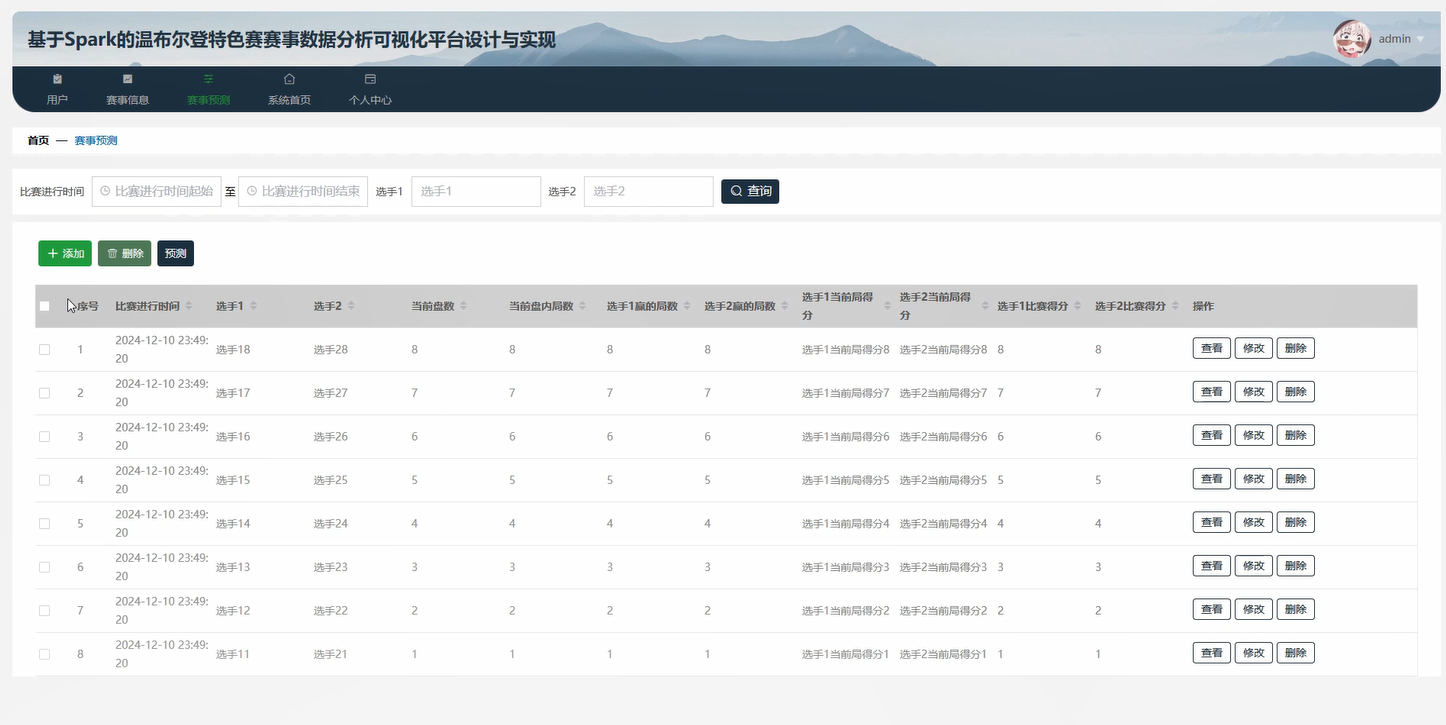Open the 用户 navigation menu item
1446x725 pixels.
(x=57, y=89)
